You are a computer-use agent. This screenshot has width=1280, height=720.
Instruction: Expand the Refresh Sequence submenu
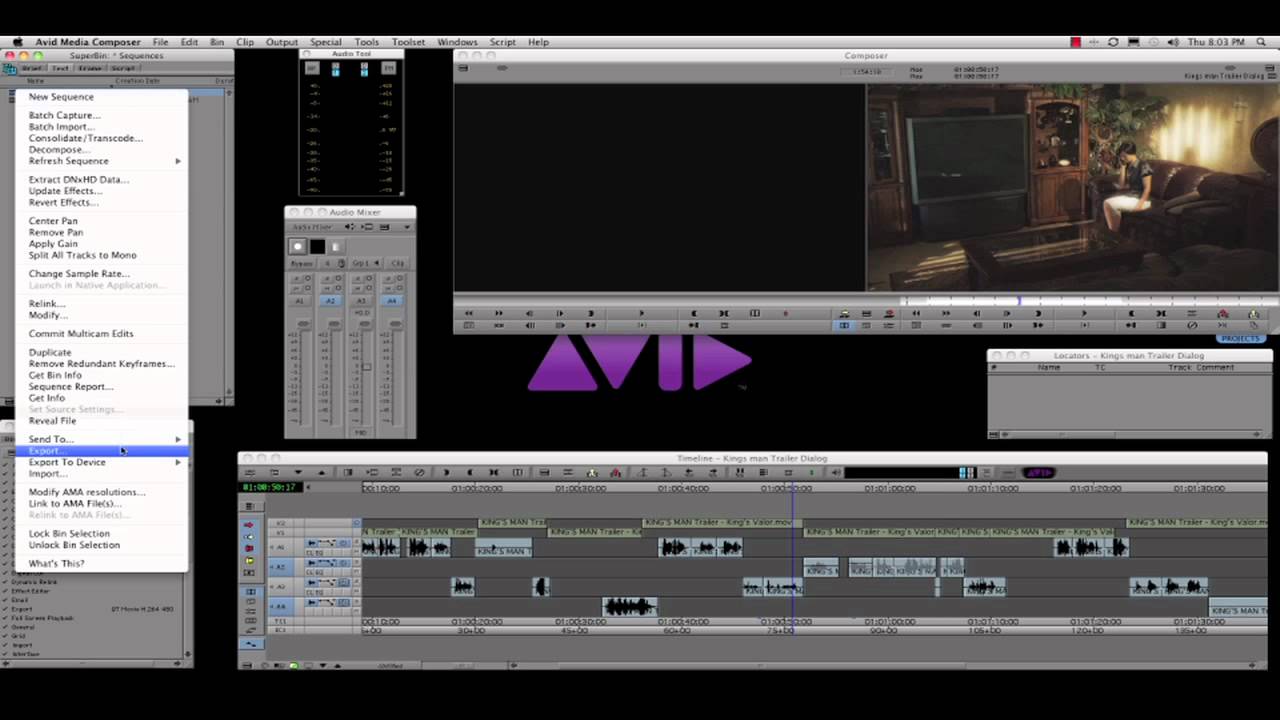(102, 161)
